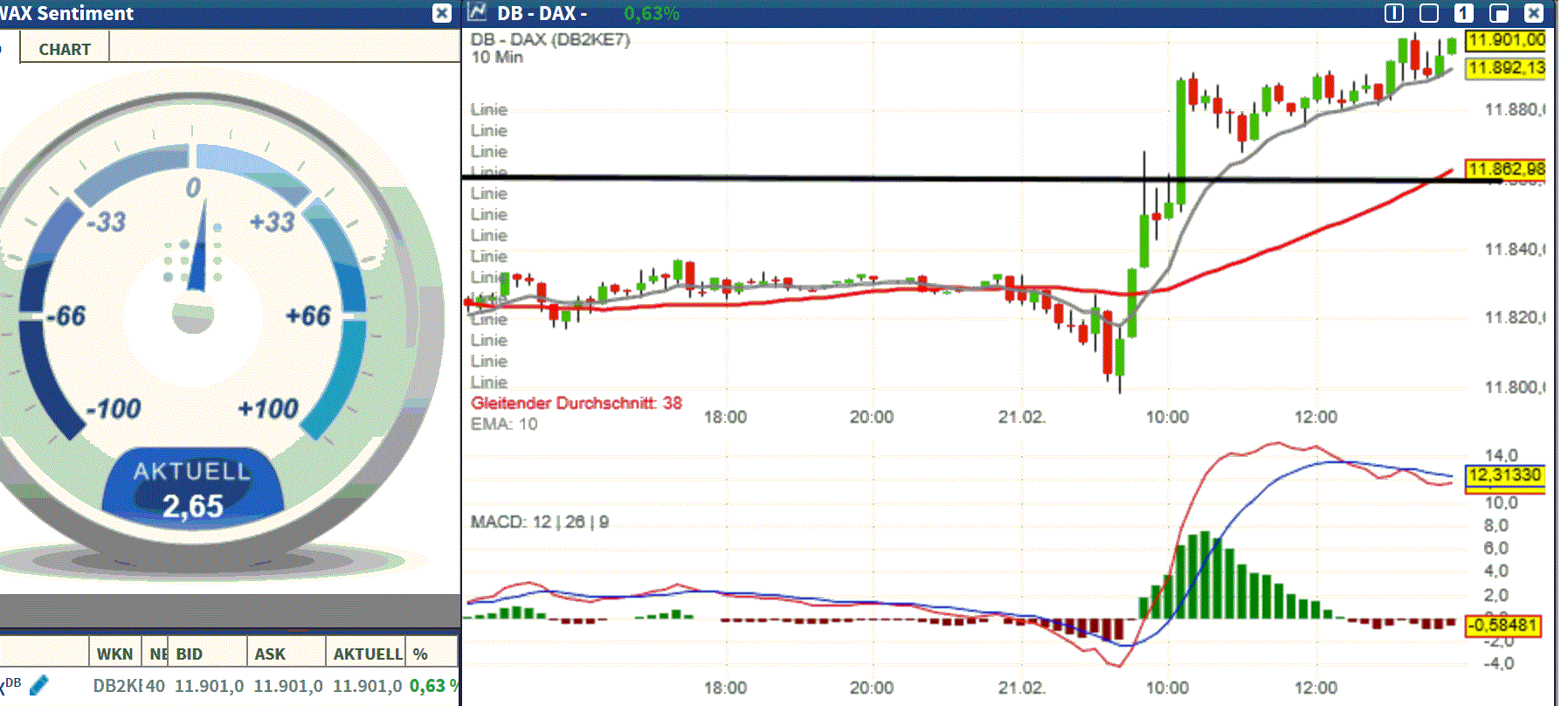Click the 0 mark at the top of the gauge

[193, 188]
